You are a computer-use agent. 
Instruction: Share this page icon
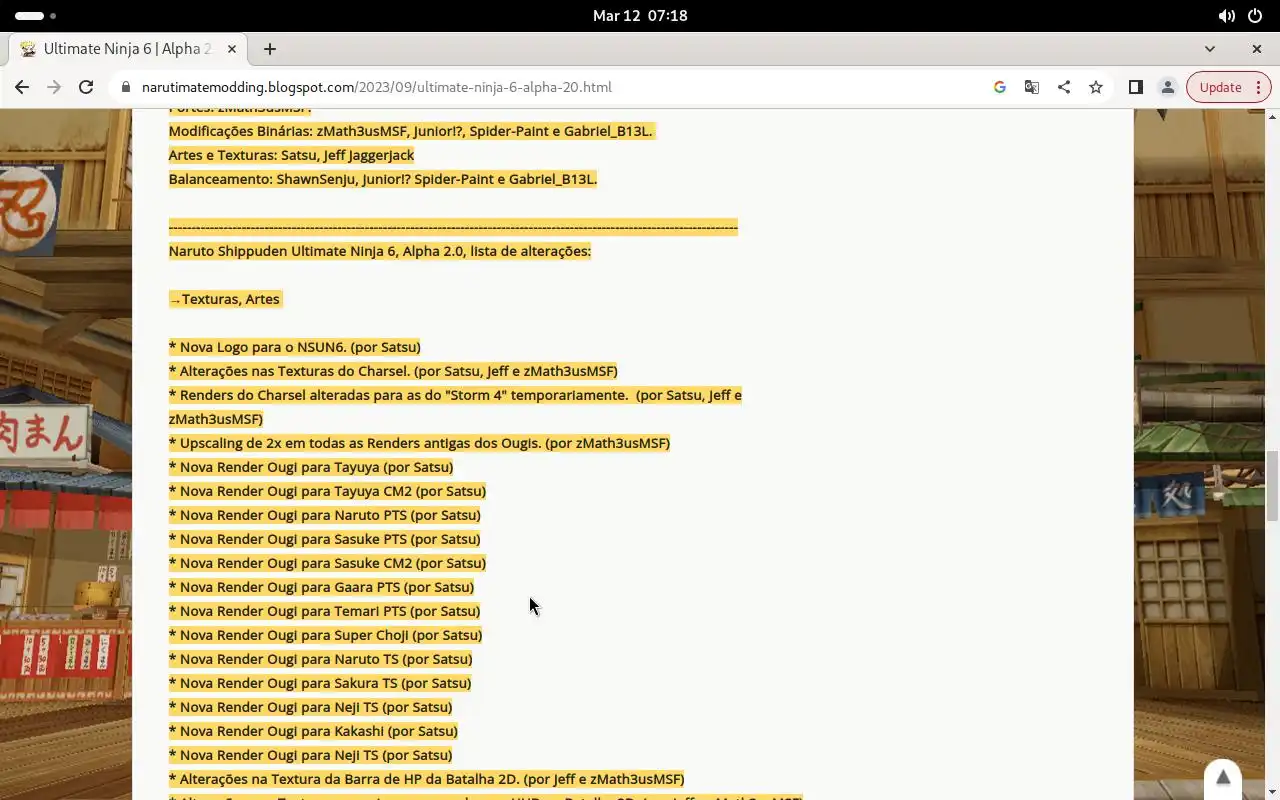pyautogui.click(x=1063, y=87)
